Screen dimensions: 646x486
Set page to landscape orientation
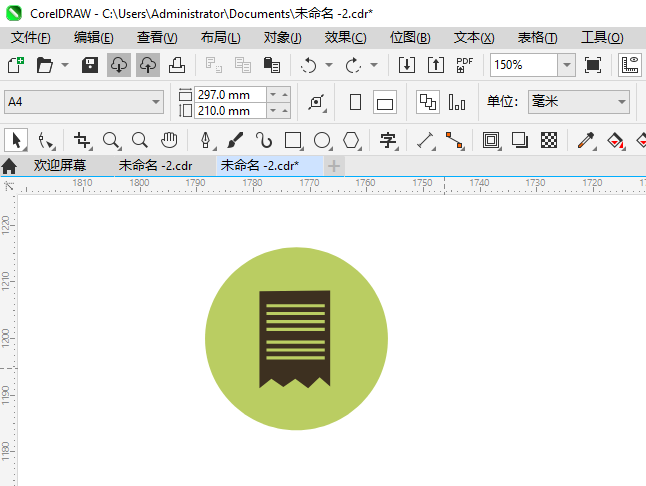click(x=385, y=102)
